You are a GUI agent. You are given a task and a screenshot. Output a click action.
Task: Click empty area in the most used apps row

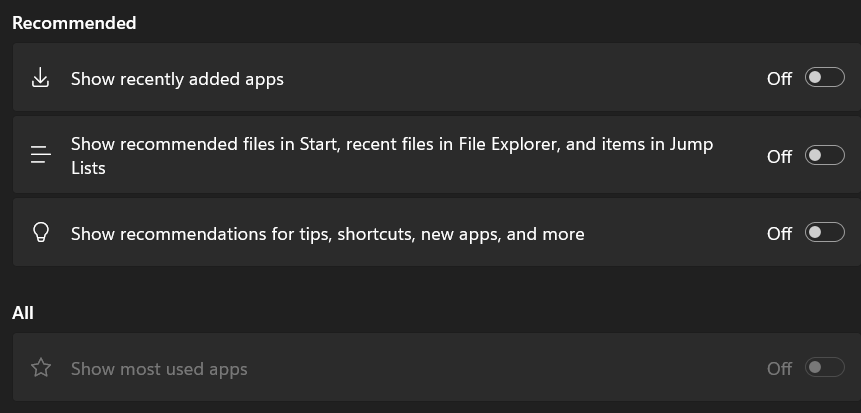pyautogui.click(x=500, y=369)
